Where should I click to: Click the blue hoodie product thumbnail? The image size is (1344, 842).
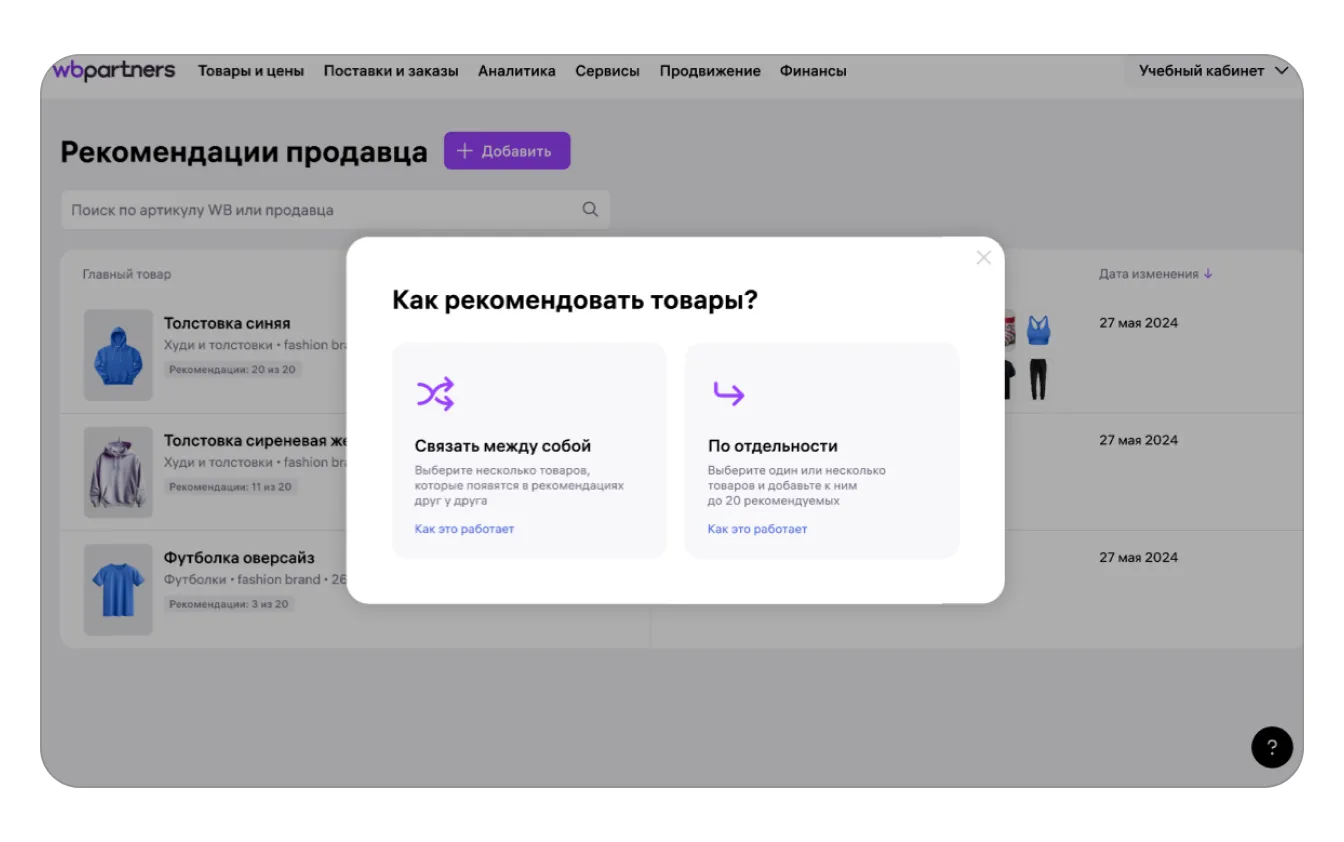point(118,355)
